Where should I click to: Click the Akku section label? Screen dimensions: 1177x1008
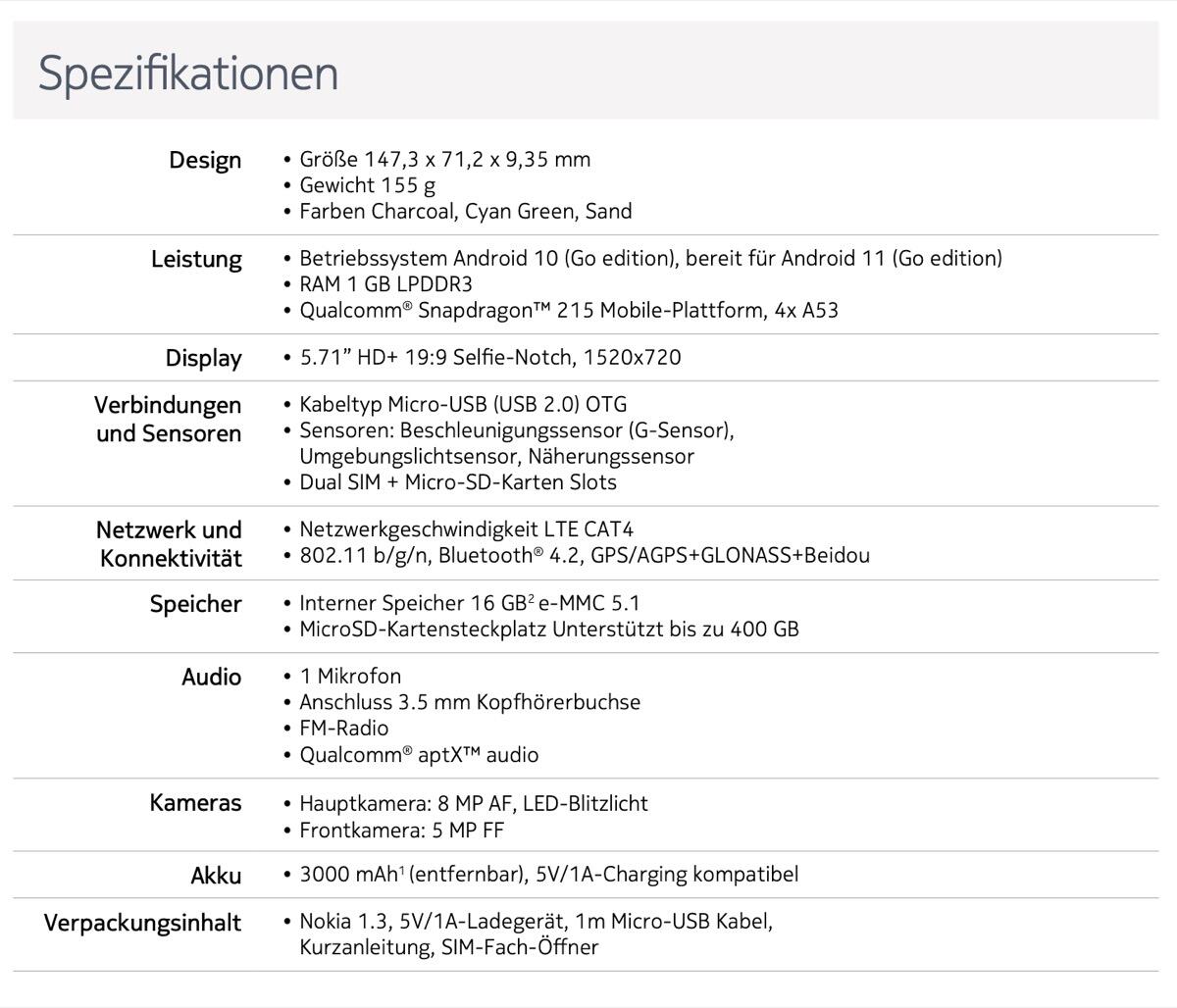216,876
